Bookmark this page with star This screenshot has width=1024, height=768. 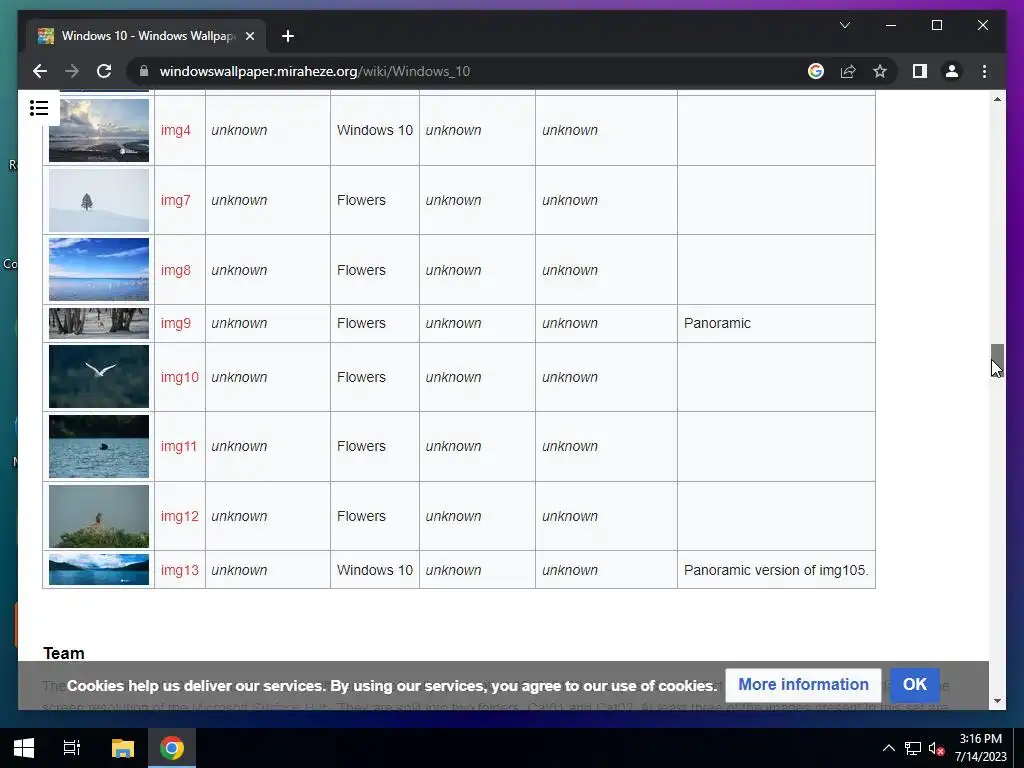click(x=880, y=71)
